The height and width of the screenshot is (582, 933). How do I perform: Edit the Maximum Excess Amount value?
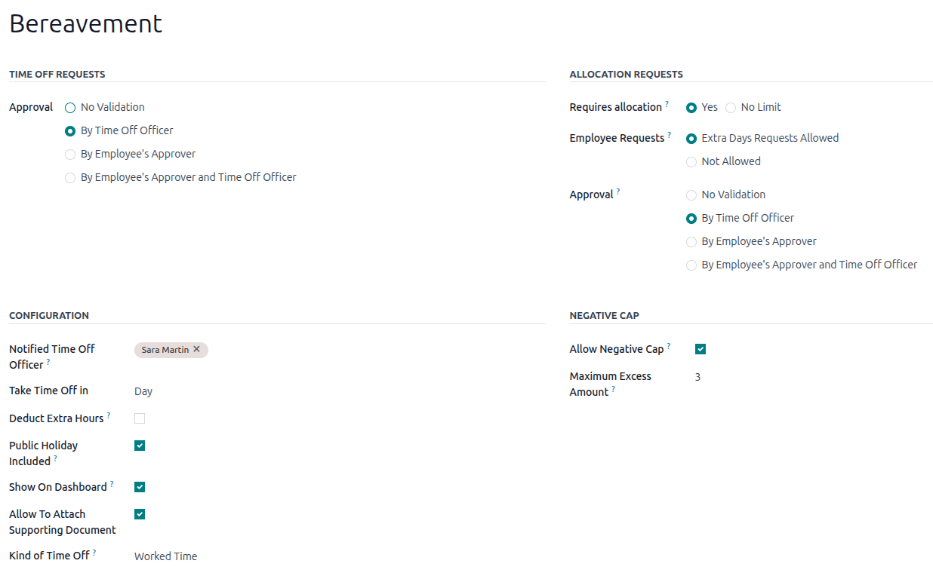[x=697, y=377]
